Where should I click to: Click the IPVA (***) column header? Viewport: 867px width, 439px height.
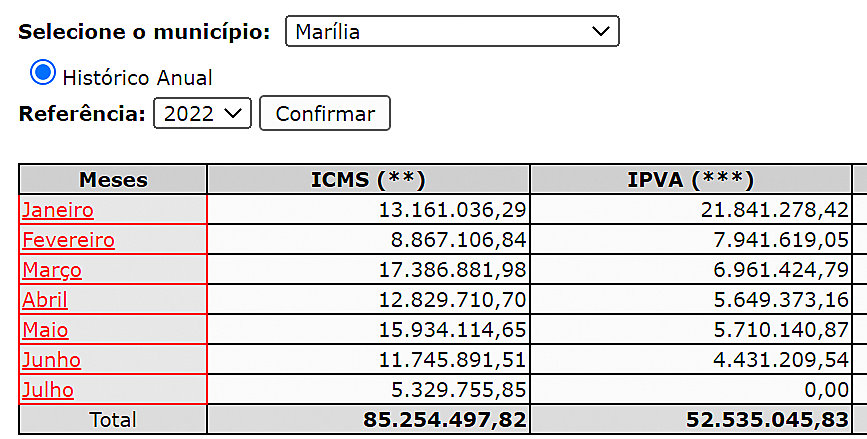[x=690, y=180]
